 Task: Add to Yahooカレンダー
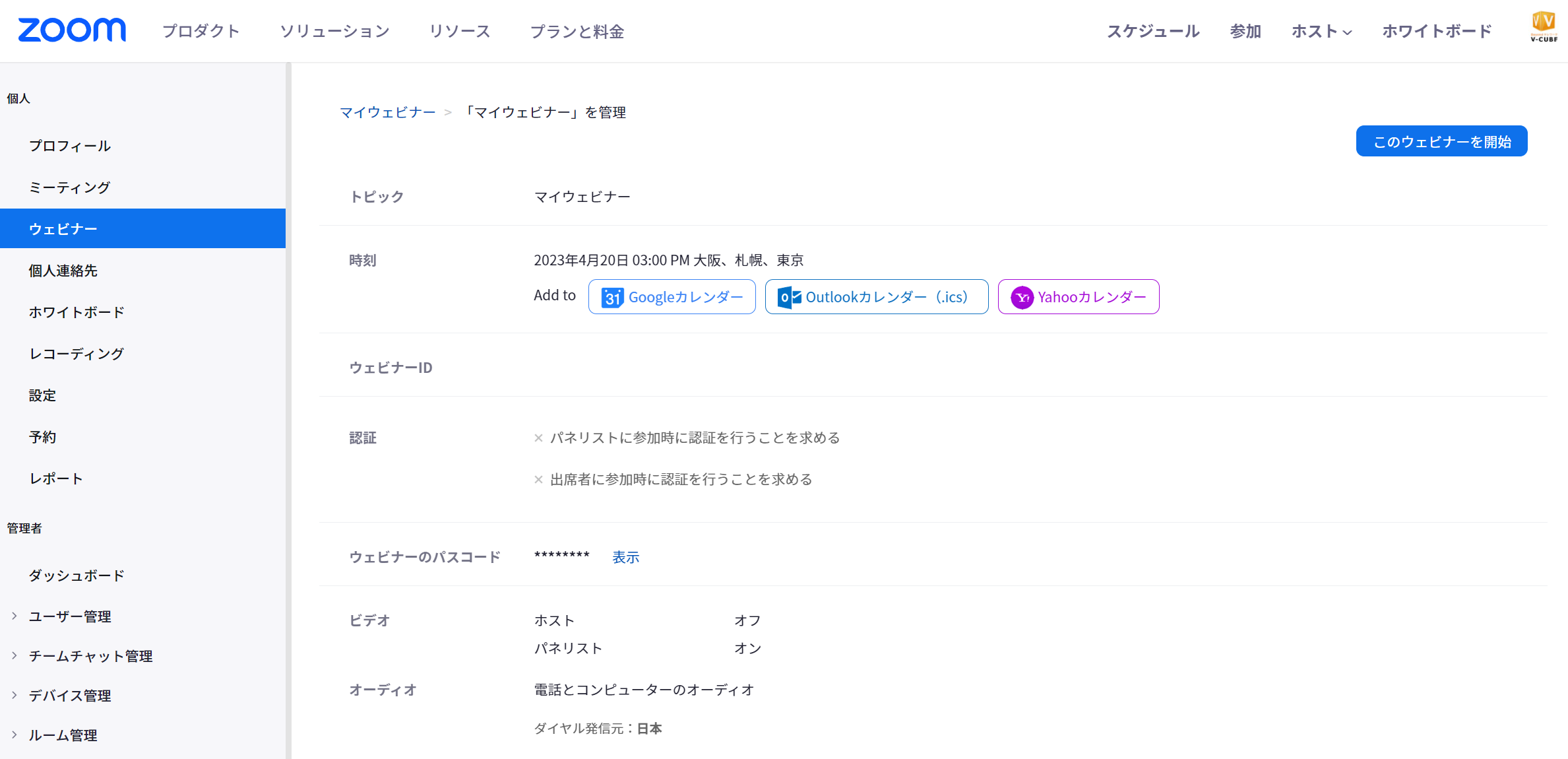(1078, 297)
